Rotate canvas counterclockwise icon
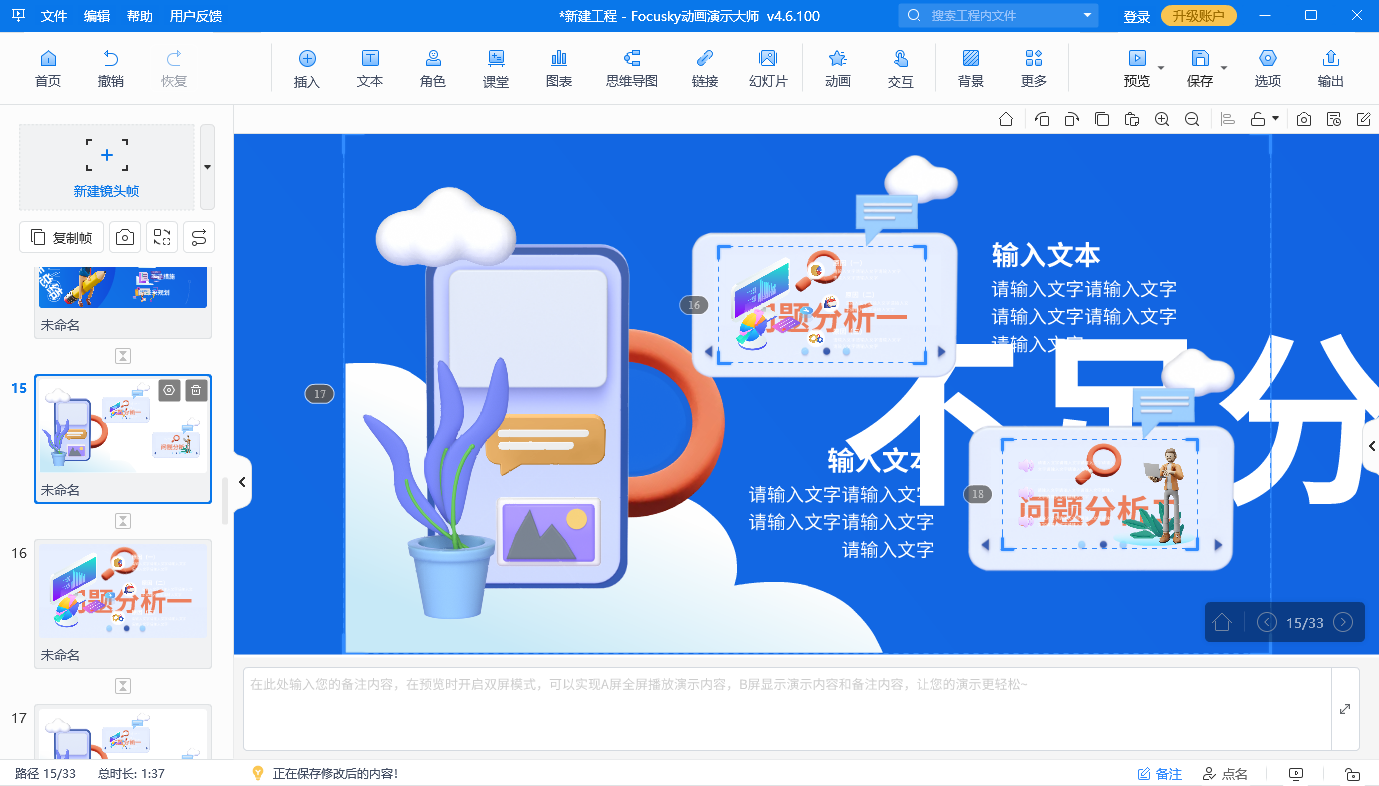This screenshot has height=786, width=1379. pos(1041,119)
